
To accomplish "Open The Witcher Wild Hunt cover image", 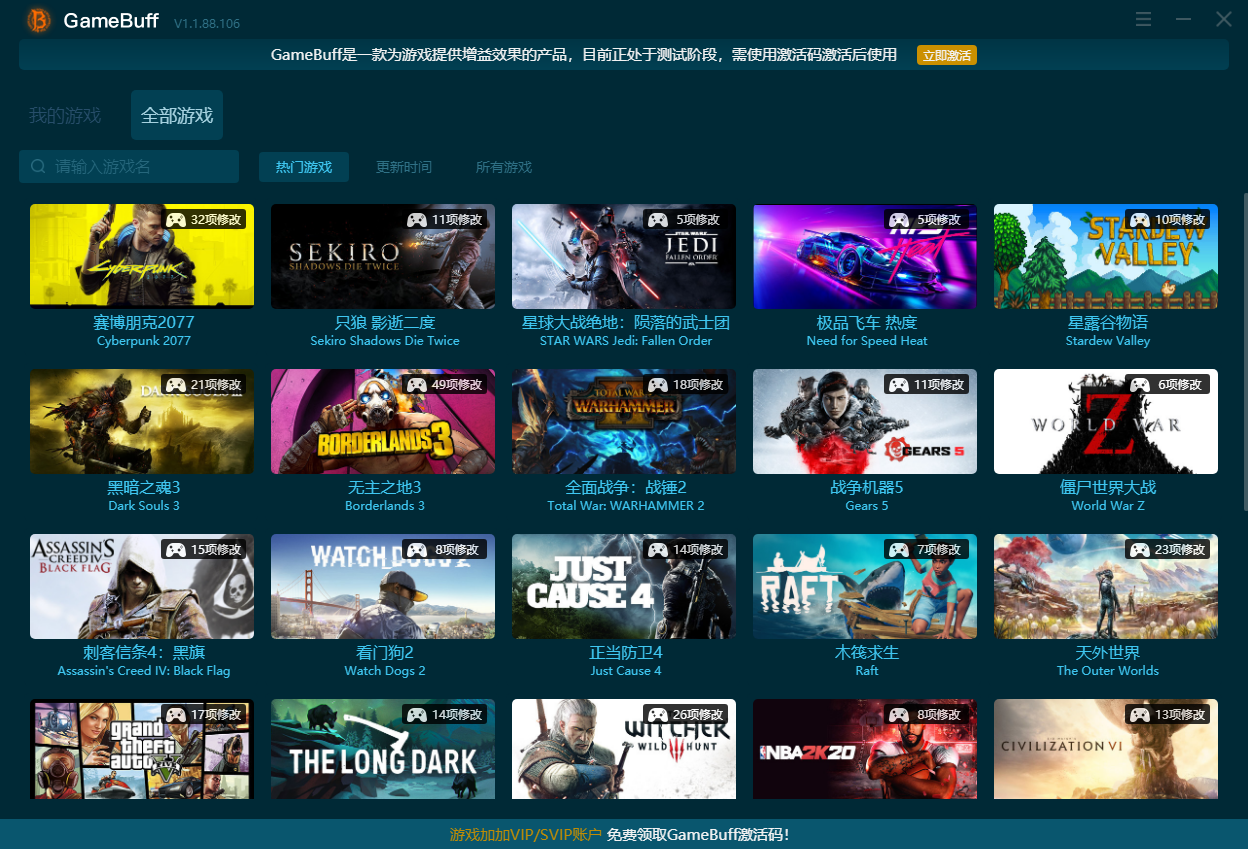I will (624, 750).
